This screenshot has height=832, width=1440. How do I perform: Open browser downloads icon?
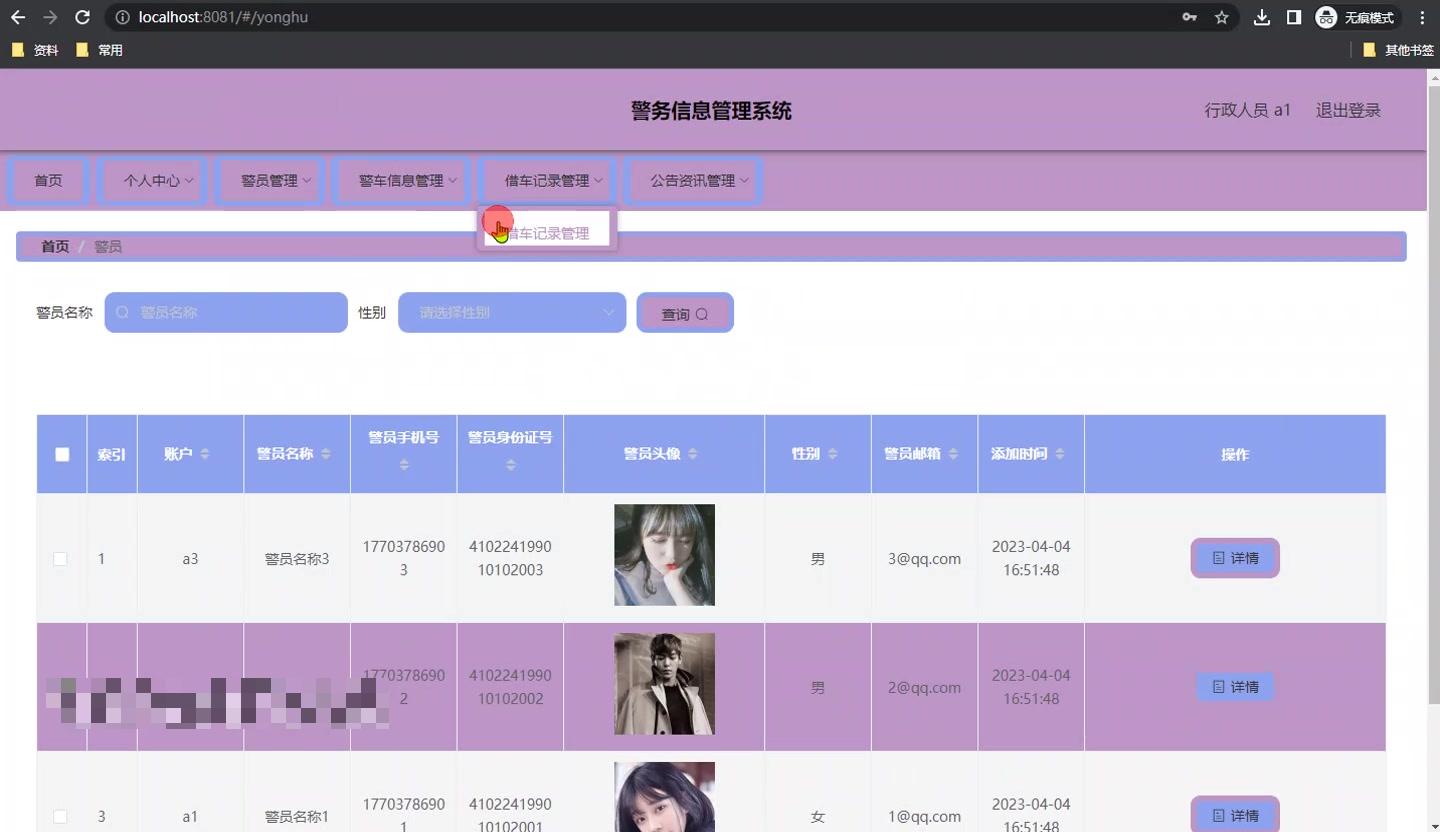pos(1262,17)
